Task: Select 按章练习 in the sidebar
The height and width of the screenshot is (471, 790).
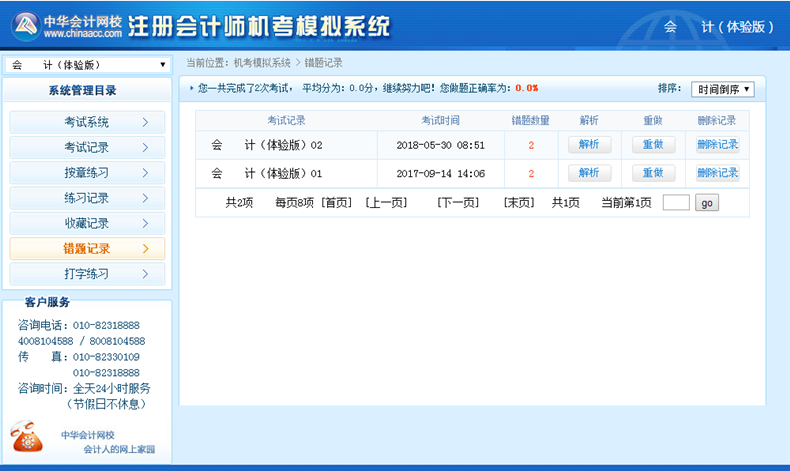Action: click(86, 173)
